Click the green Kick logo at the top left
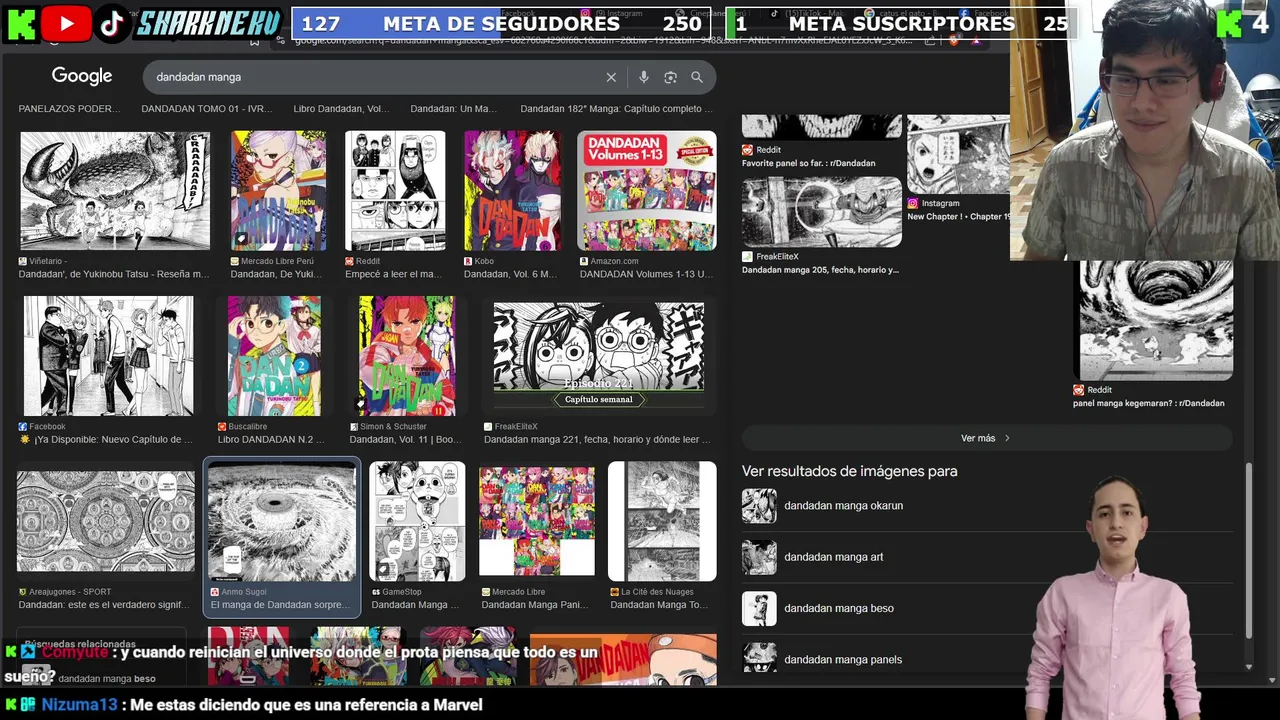Viewport: 1280px width, 720px height. pos(21,23)
